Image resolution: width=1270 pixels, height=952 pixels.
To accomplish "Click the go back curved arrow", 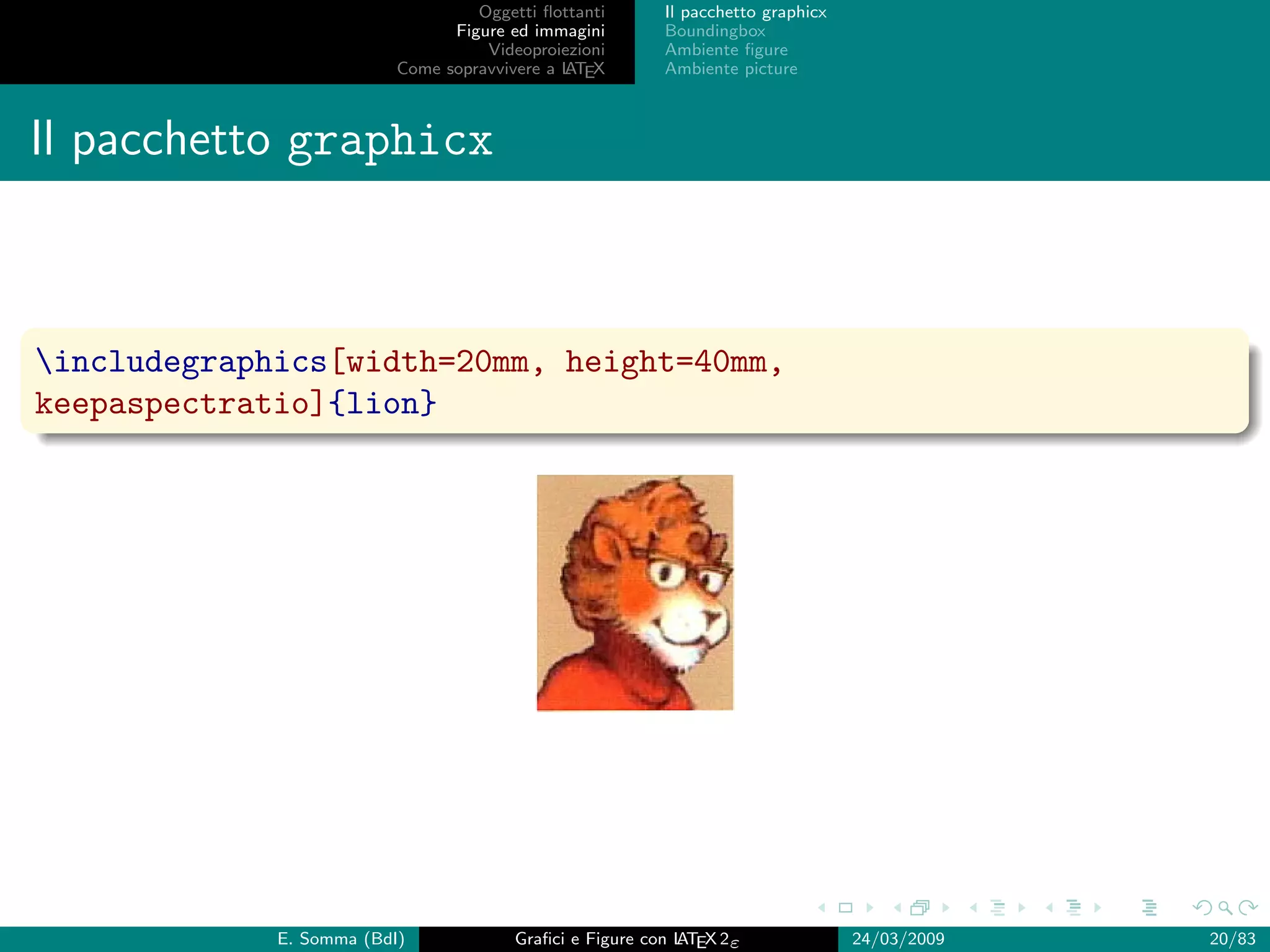I will pos(1202,908).
